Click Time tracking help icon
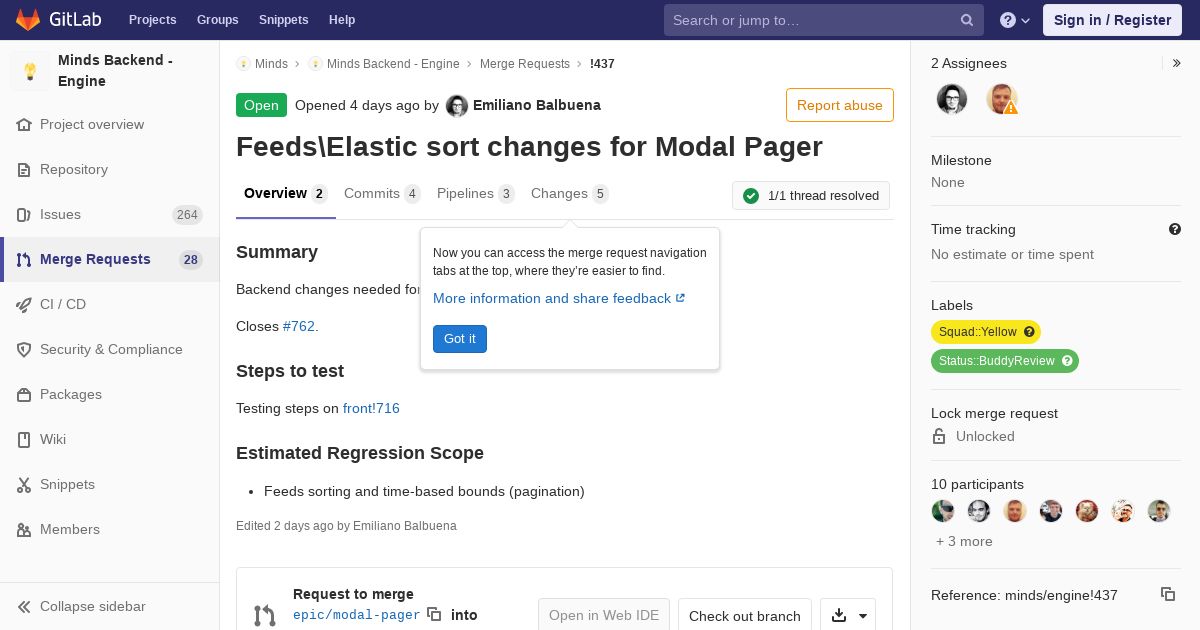Viewport: 1200px width, 630px height. coord(1175,229)
